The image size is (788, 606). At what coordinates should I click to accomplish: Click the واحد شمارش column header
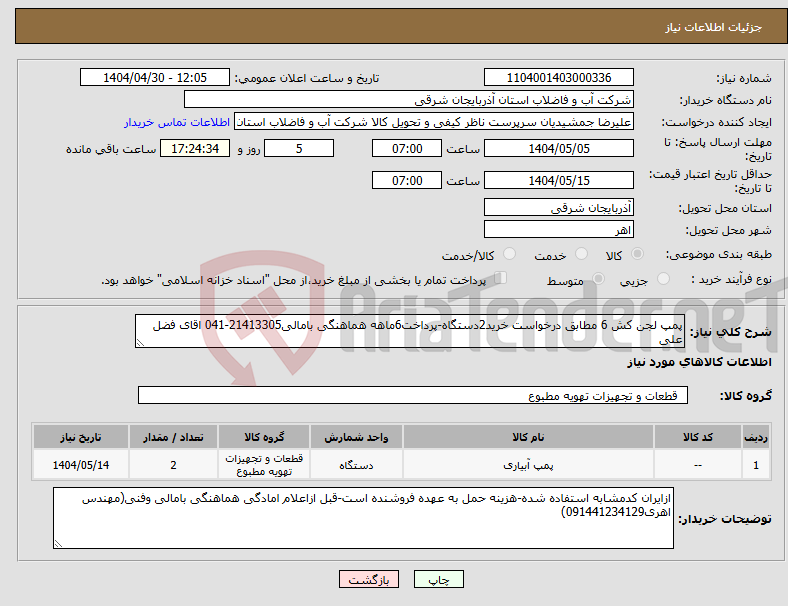coord(356,437)
